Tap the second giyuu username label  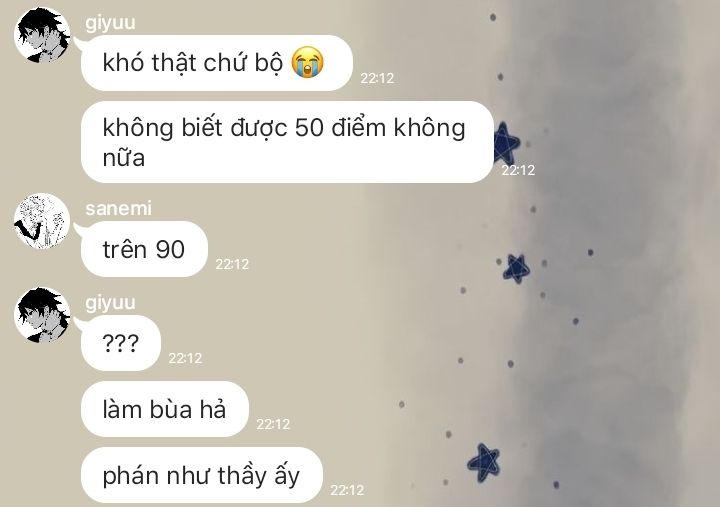pyautogui.click(x=110, y=303)
